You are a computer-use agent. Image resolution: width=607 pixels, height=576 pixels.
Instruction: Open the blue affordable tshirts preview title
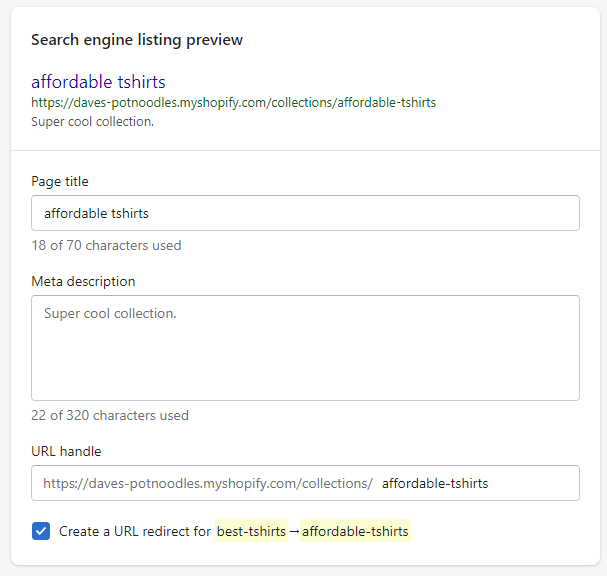(x=98, y=82)
